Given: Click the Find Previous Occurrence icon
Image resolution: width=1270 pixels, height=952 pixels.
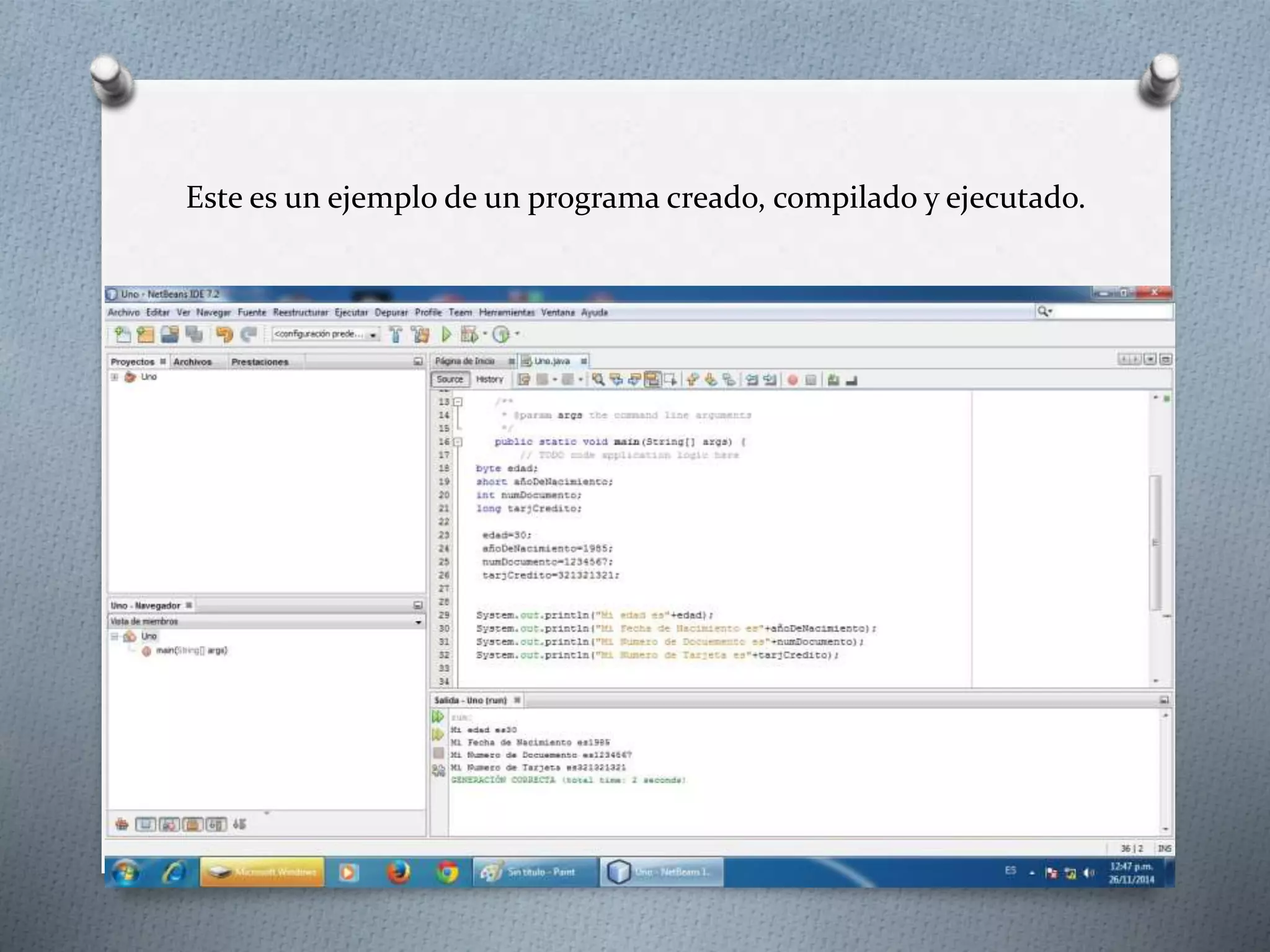Looking at the screenshot, I should (616, 379).
